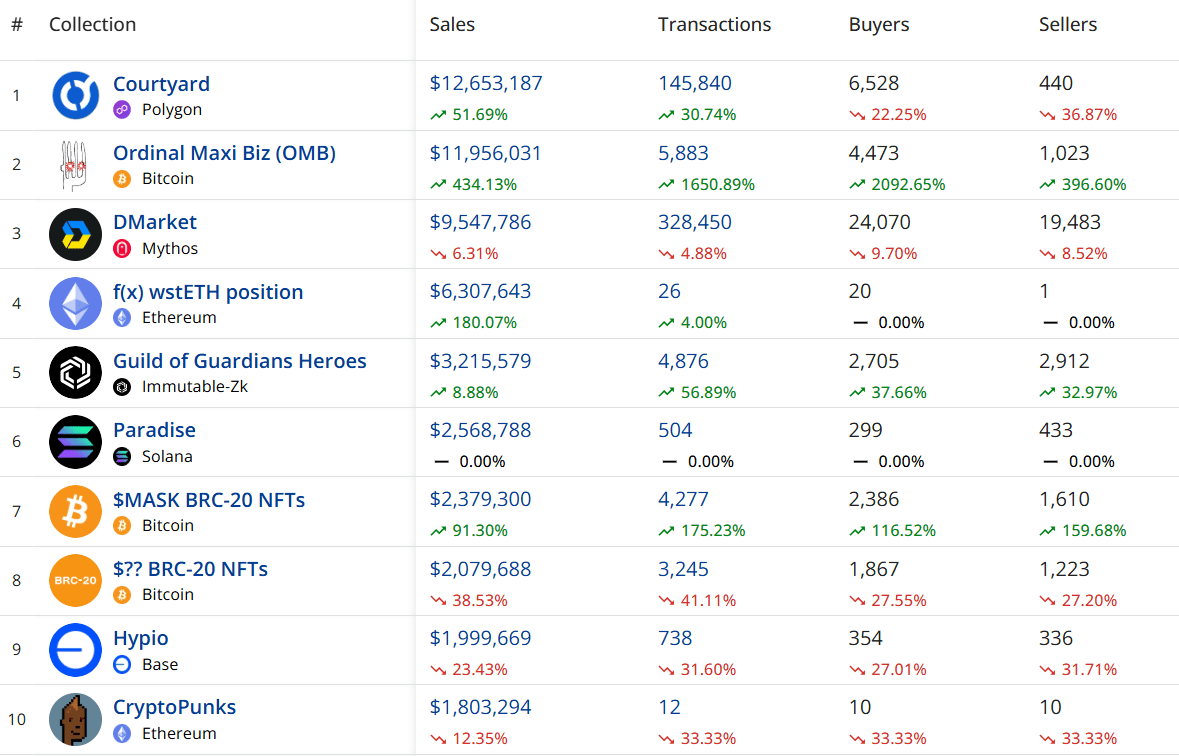Sort by the Transactions column header

pyautogui.click(x=714, y=25)
